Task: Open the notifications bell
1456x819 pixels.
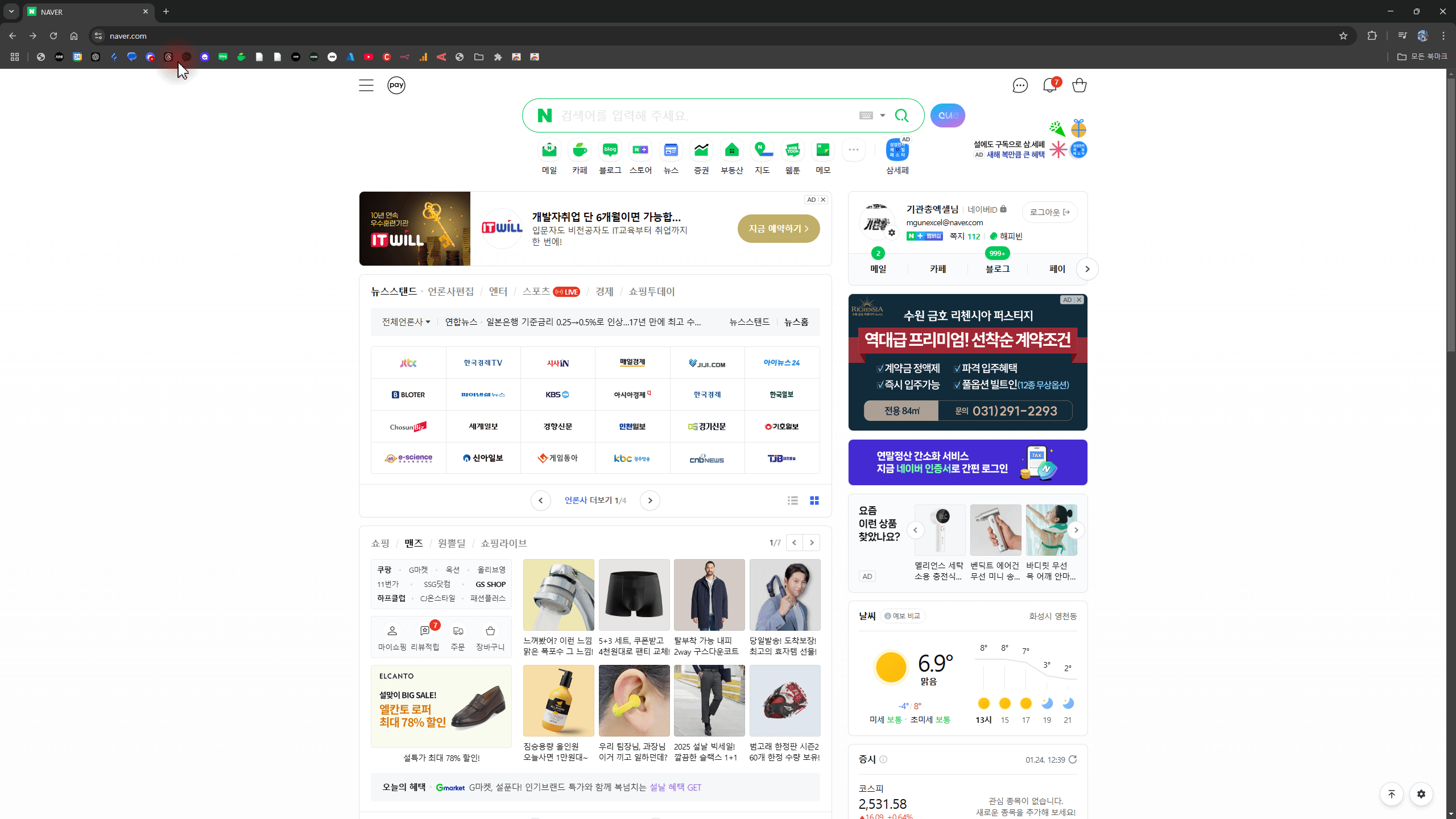Action: click(x=1050, y=85)
